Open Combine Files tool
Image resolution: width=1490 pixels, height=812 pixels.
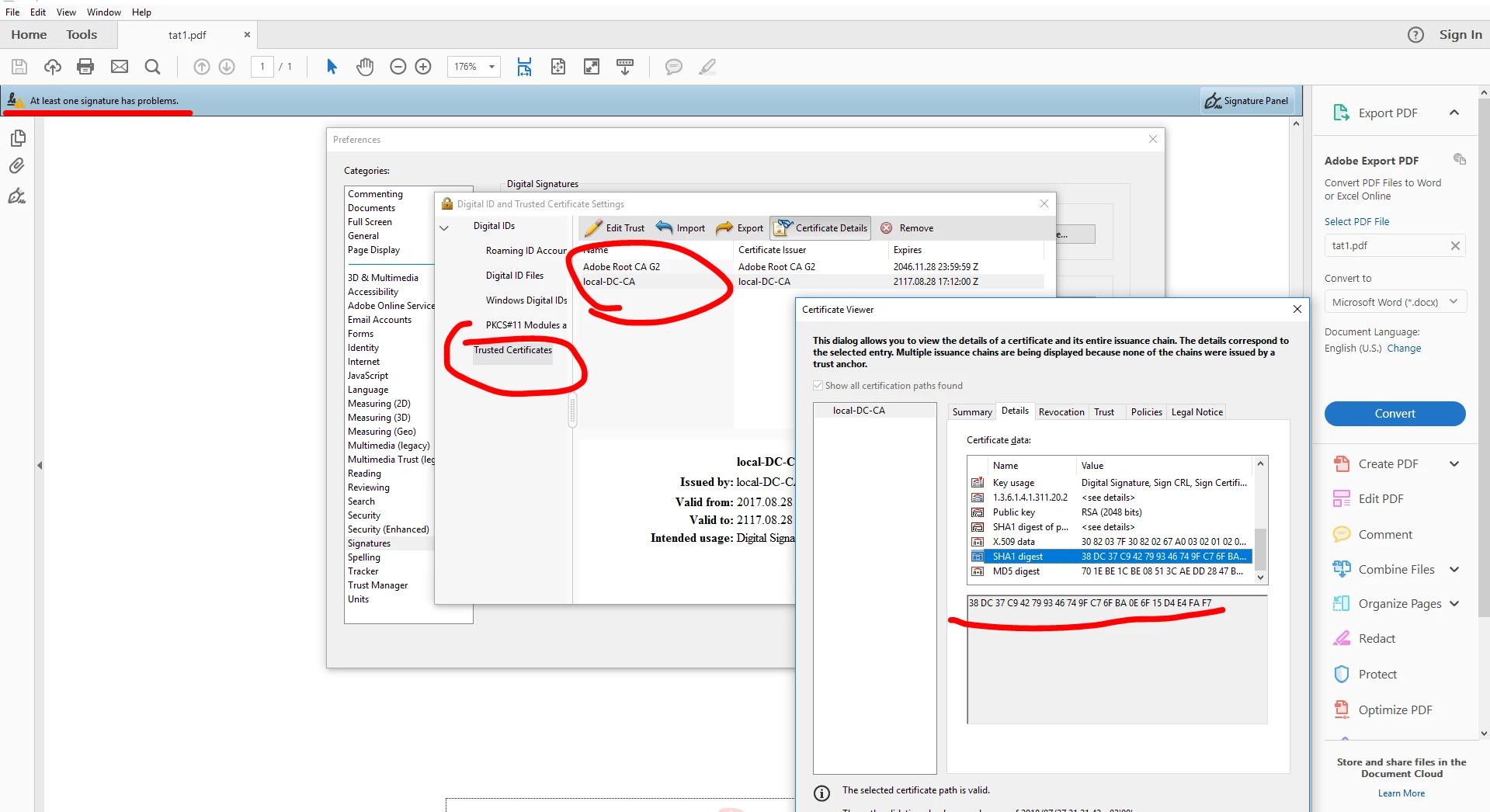(x=1395, y=570)
